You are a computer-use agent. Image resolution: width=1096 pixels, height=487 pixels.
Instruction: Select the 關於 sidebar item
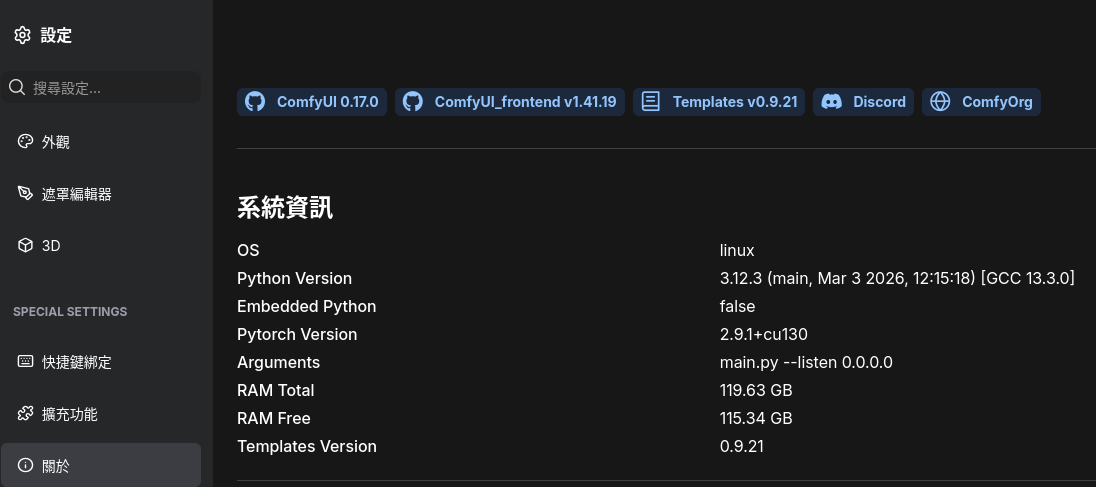pos(56,466)
